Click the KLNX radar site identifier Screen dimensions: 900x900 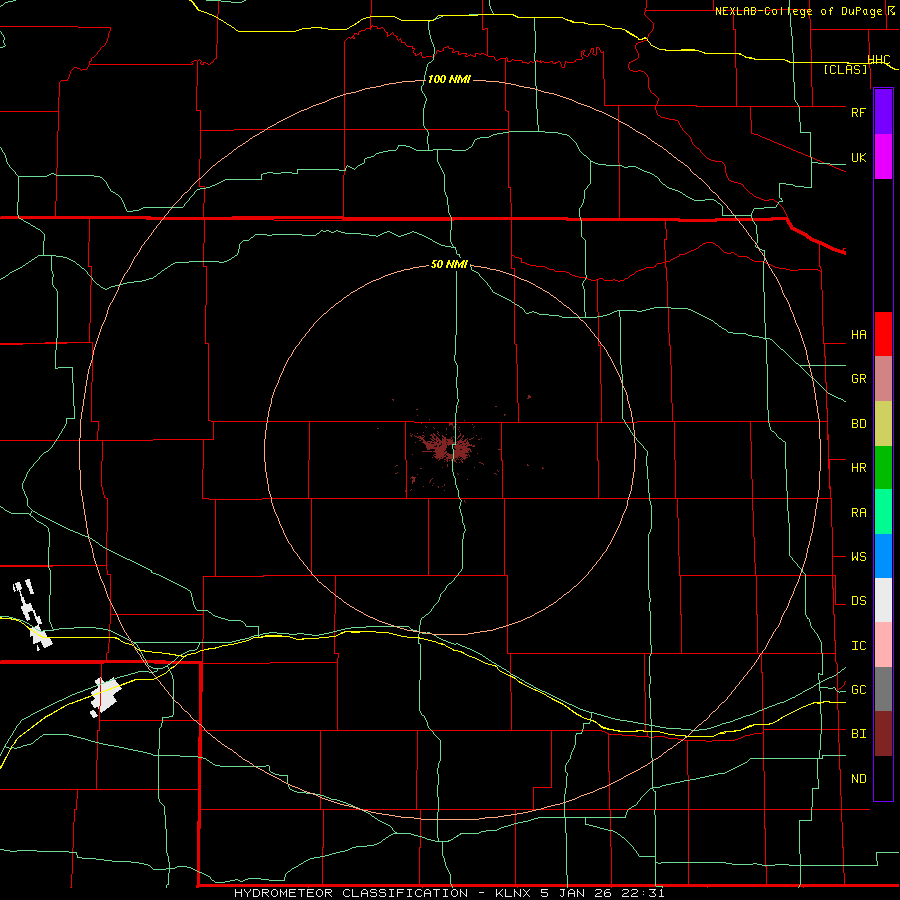point(515,893)
